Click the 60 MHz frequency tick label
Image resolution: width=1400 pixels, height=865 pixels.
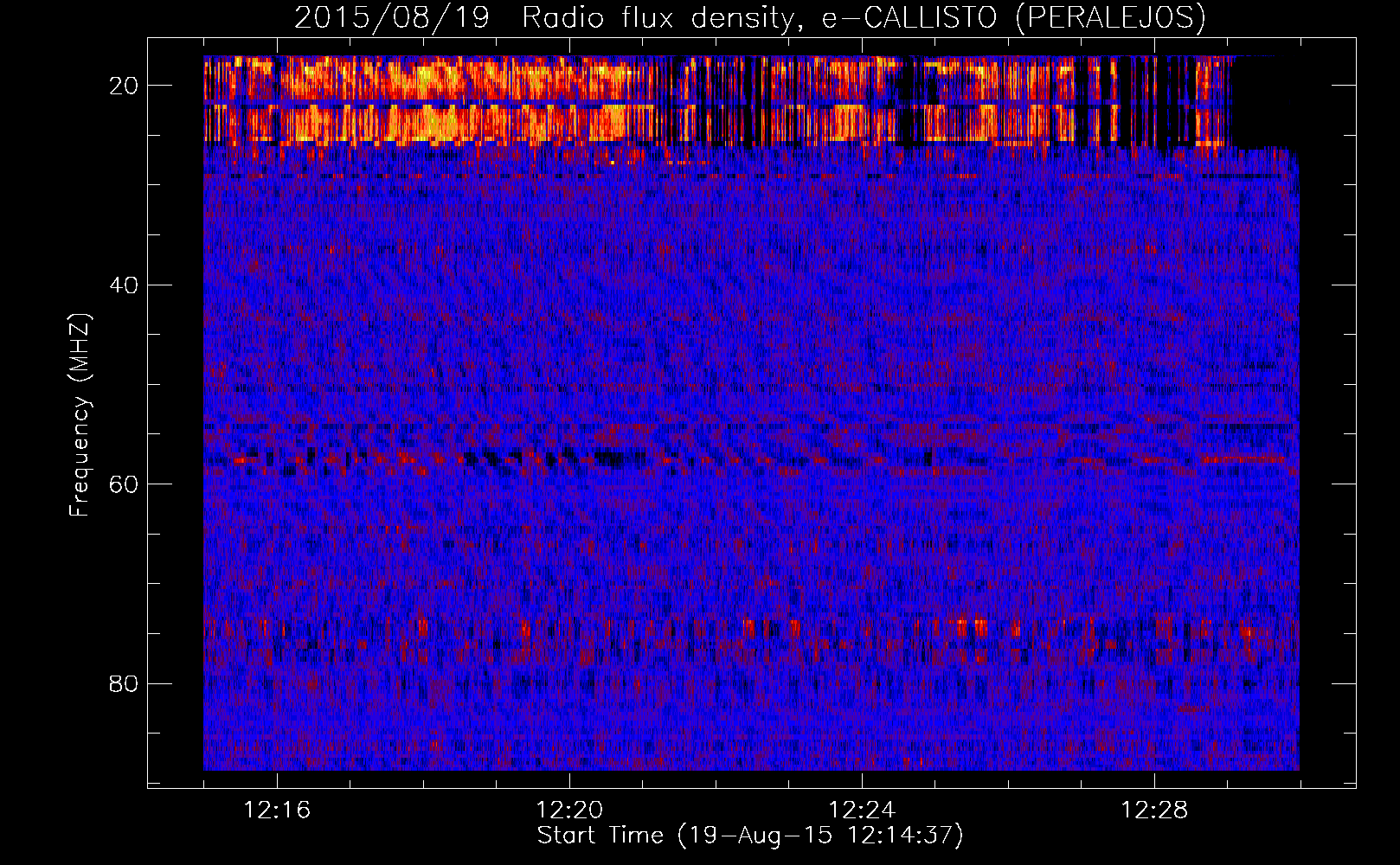pos(125,484)
